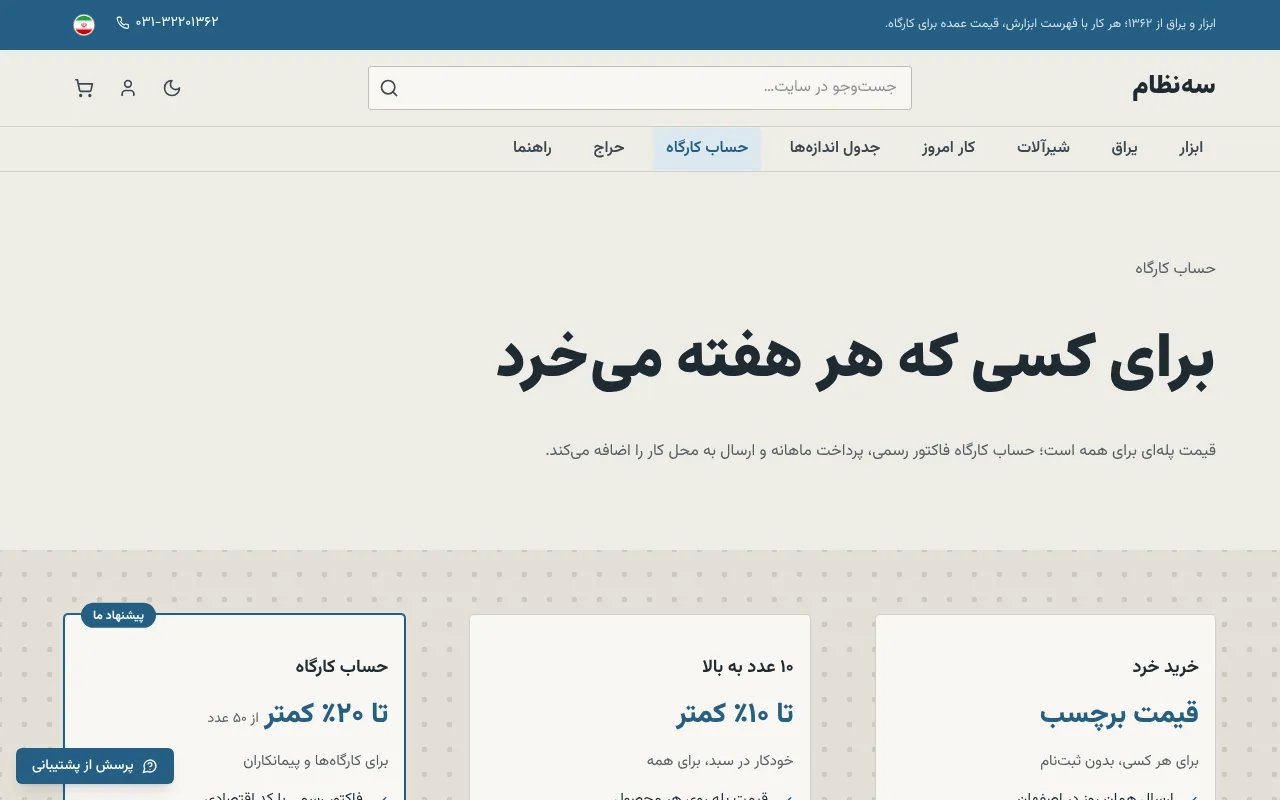Open the user account icon
Image resolution: width=1280 pixels, height=800 pixels.
[128, 88]
